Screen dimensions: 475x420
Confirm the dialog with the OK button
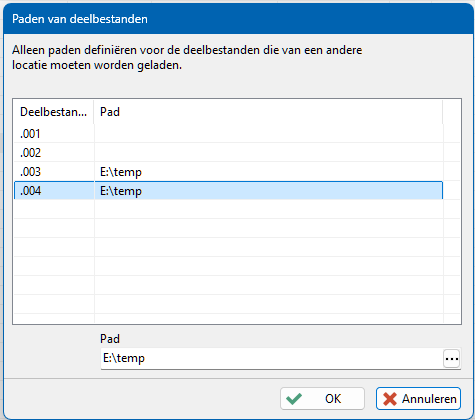(322, 398)
